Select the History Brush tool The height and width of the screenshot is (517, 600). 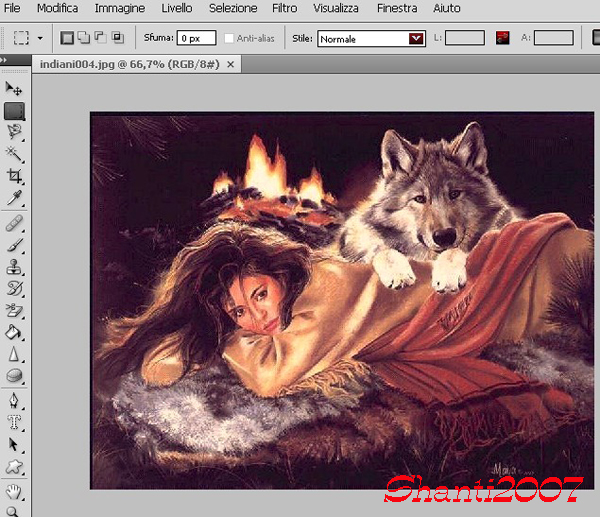tap(14, 288)
